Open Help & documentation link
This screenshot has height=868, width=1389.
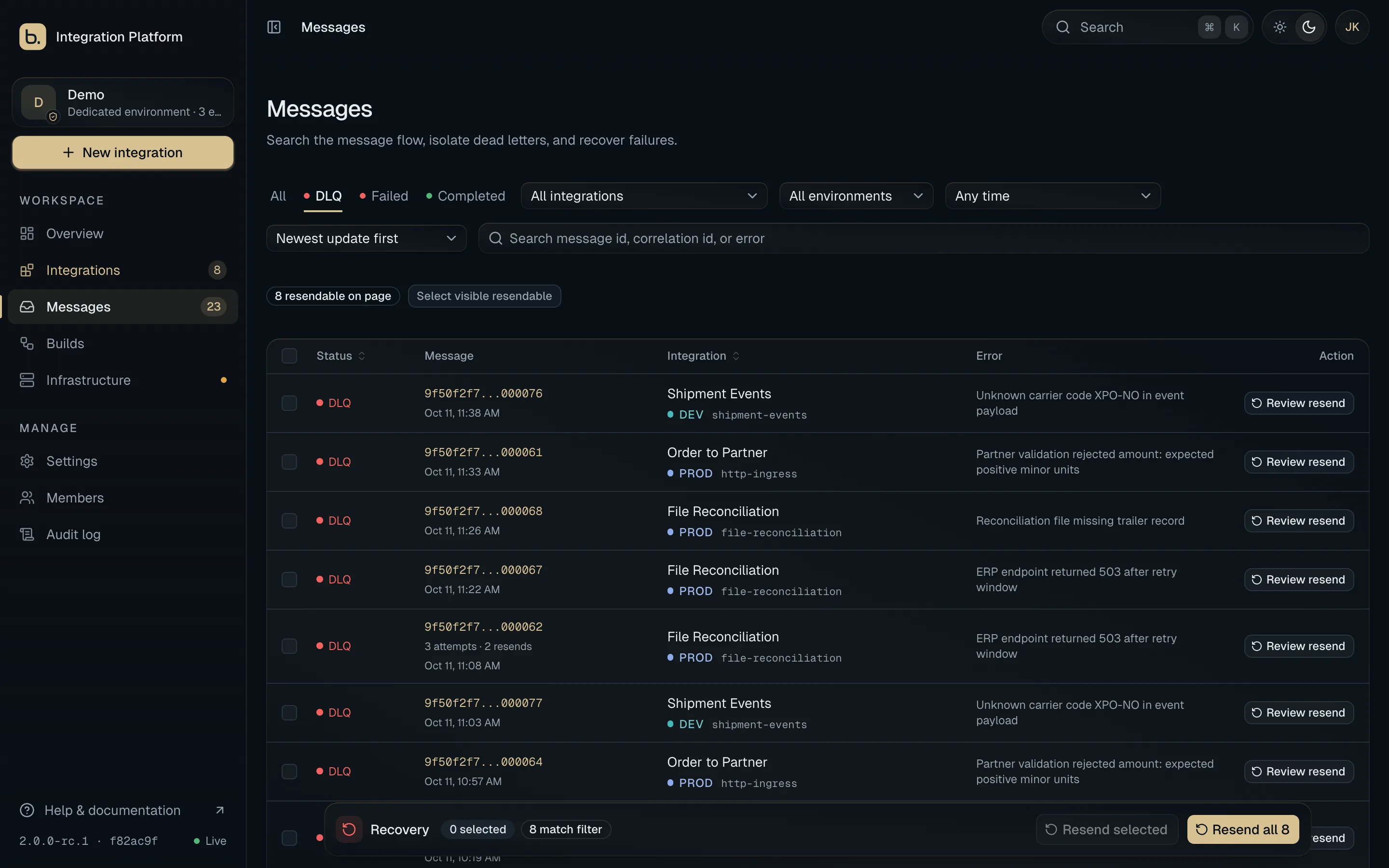pos(122,810)
